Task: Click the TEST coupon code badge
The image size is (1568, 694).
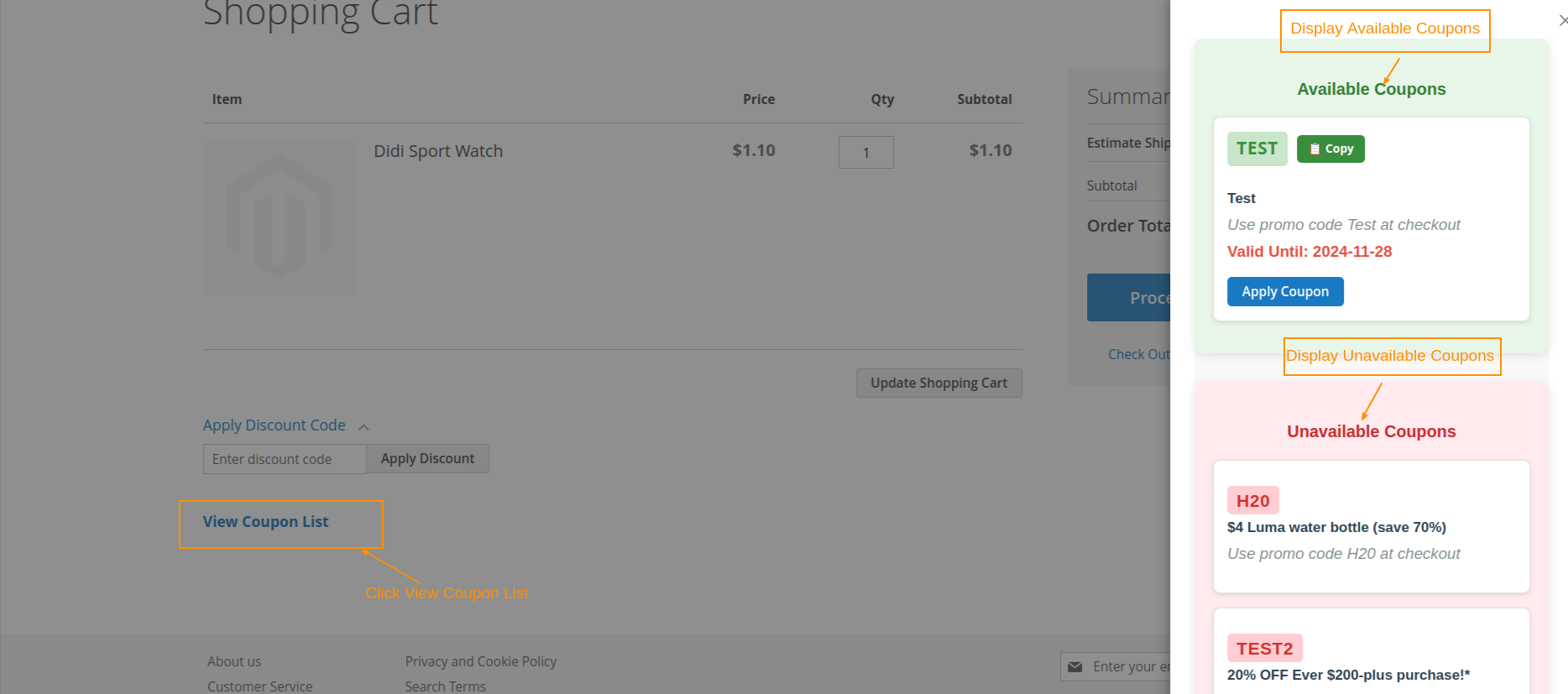Action: pyautogui.click(x=1257, y=149)
